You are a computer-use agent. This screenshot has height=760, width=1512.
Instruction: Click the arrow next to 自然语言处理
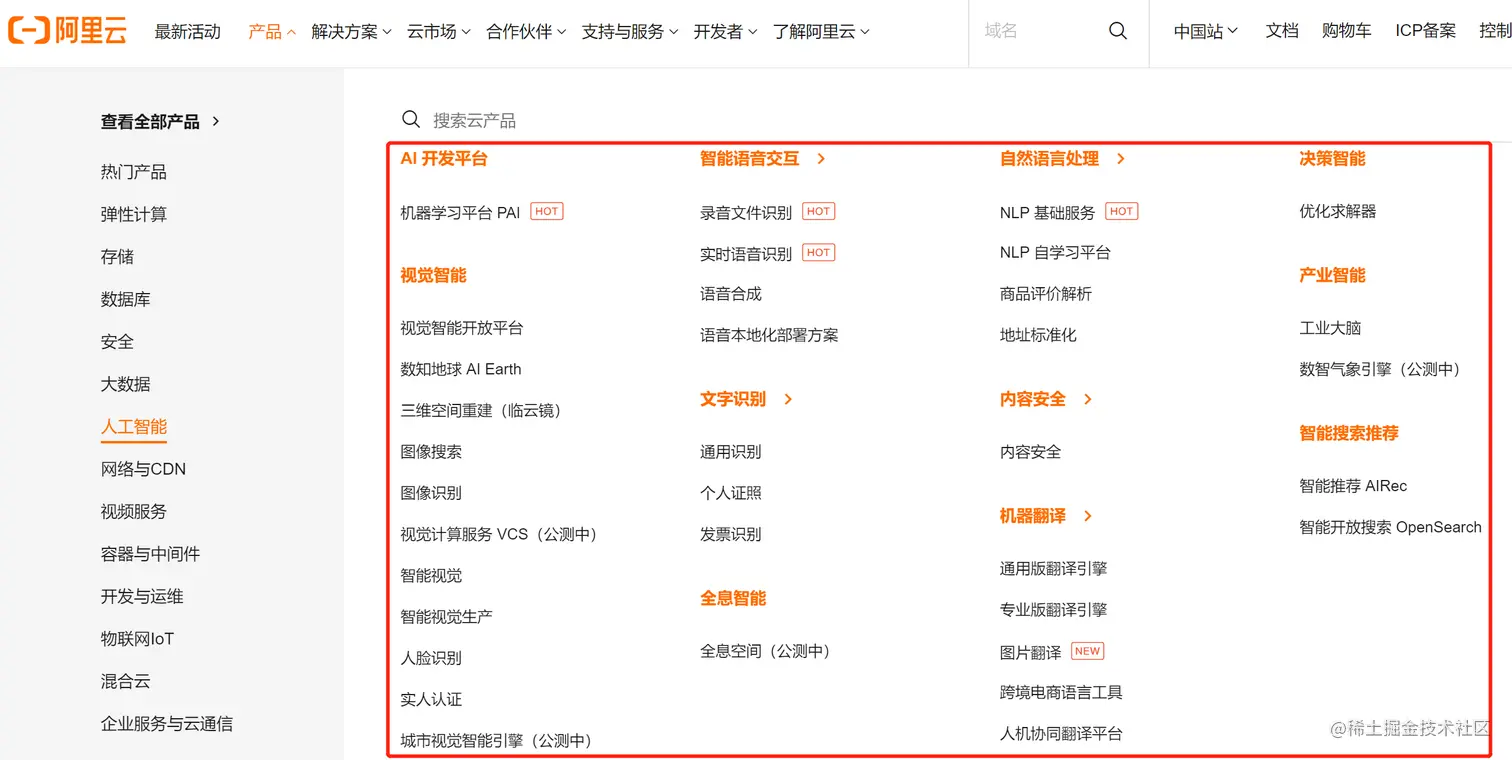point(1121,159)
